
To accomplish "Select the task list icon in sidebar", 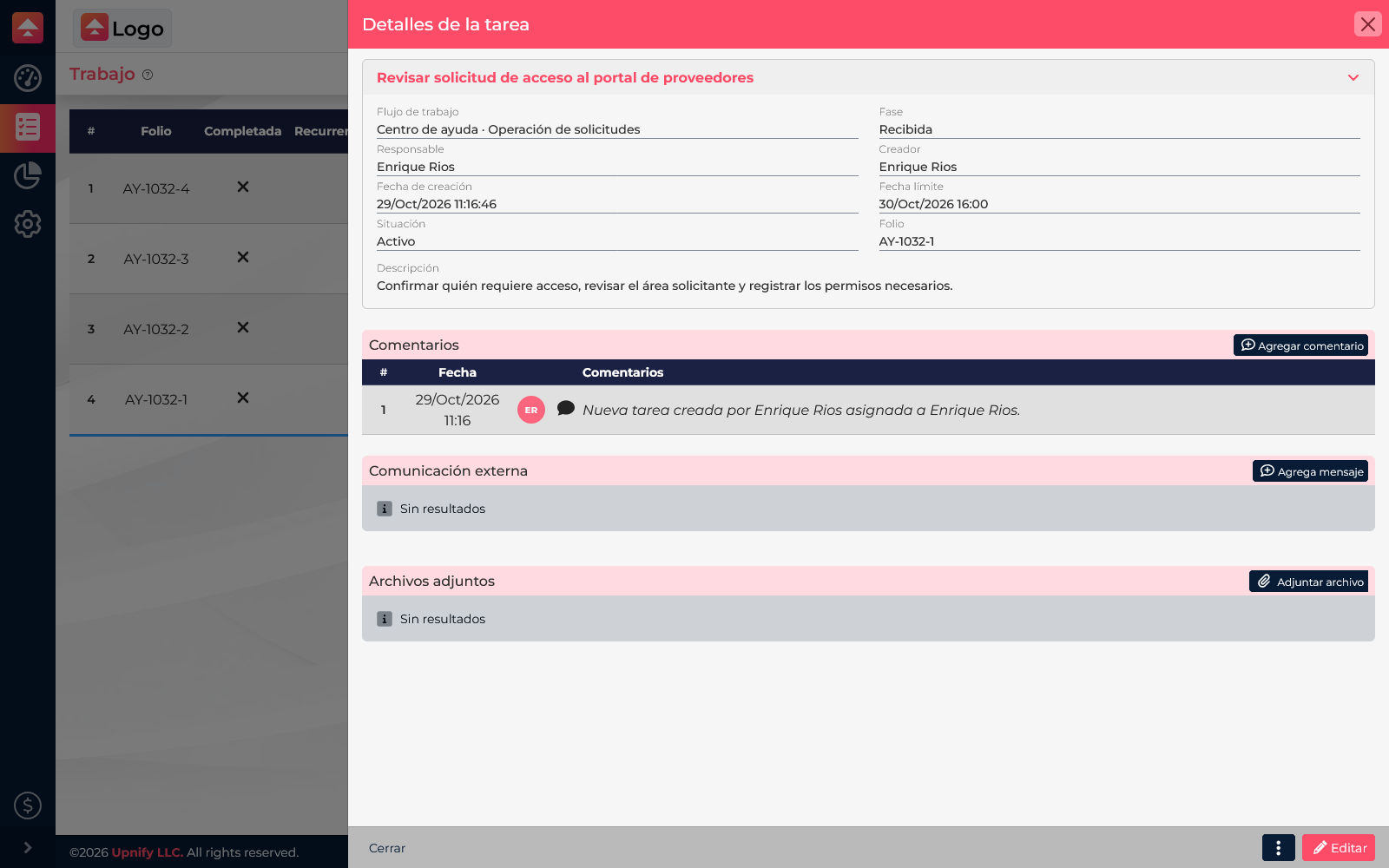I will click(28, 128).
